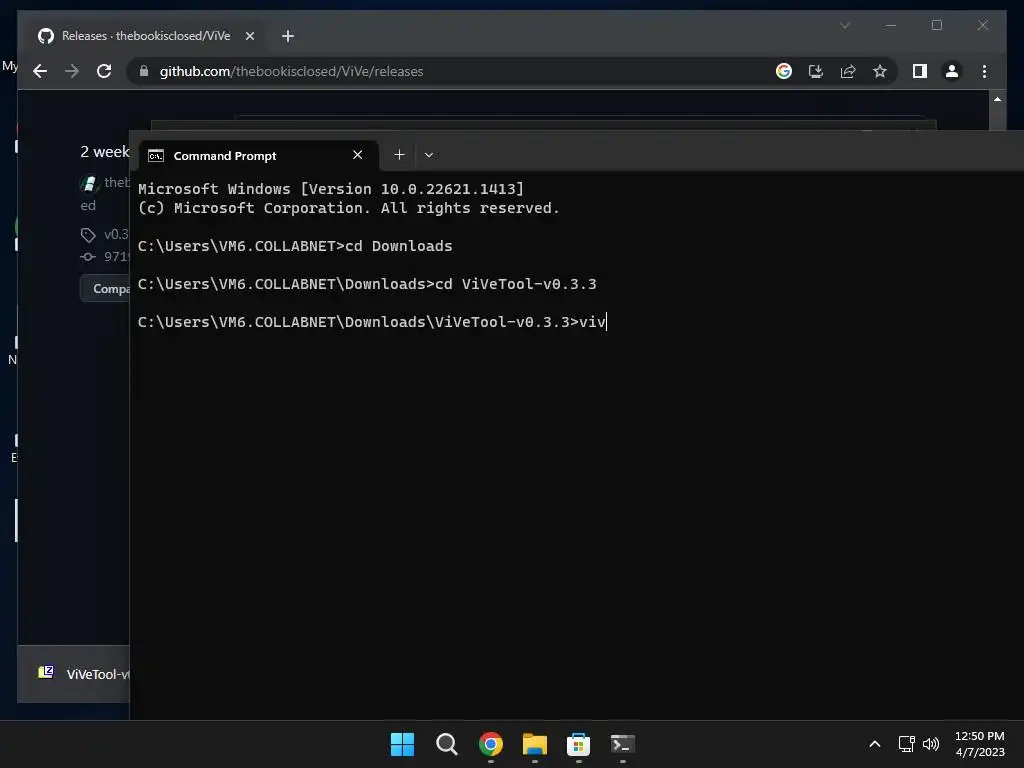1024x768 pixels.
Task: Click the Windows version line text
Action: pyautogui.click(x=331, y=189)
